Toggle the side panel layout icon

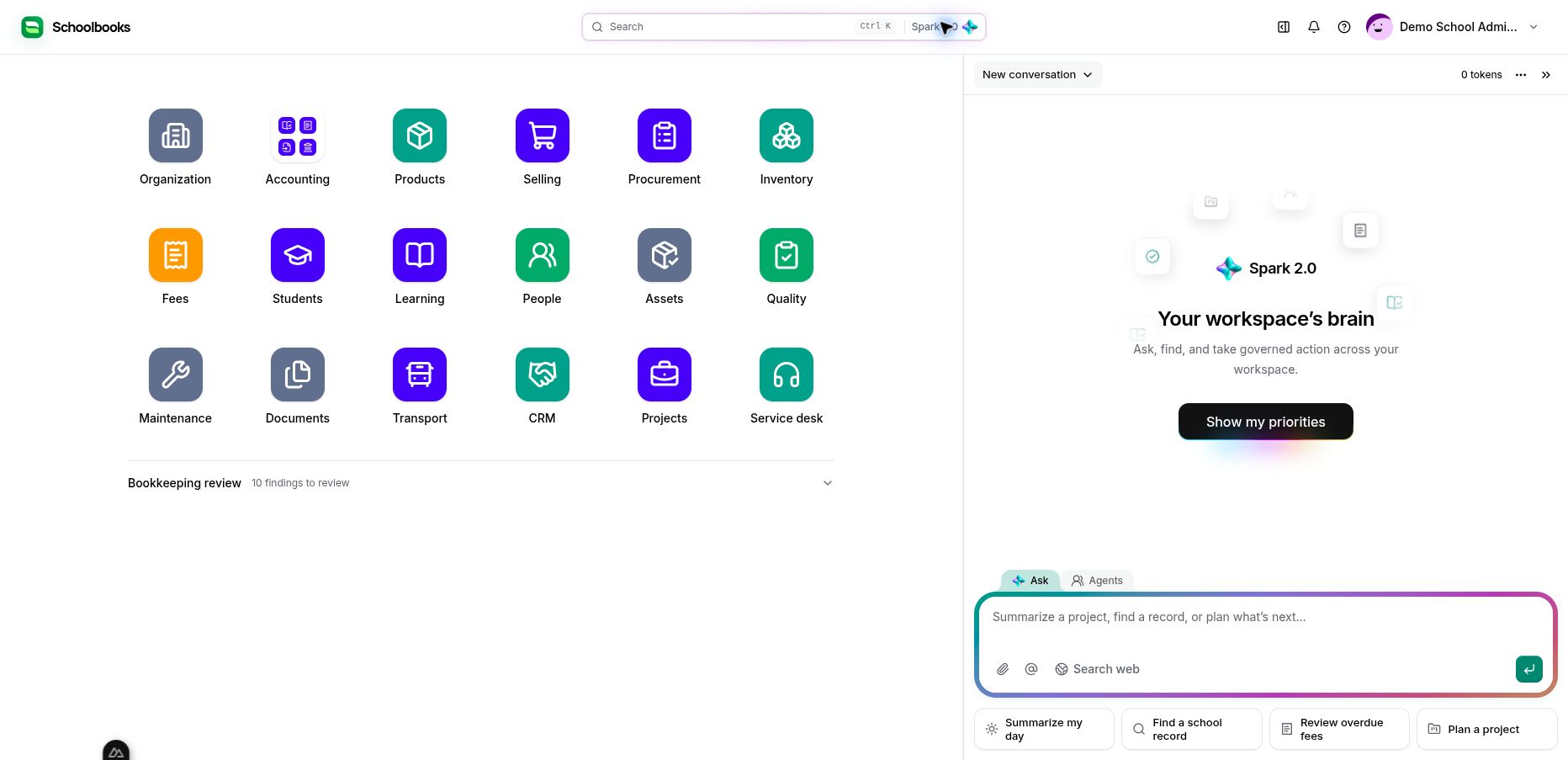coord(1284,27)
